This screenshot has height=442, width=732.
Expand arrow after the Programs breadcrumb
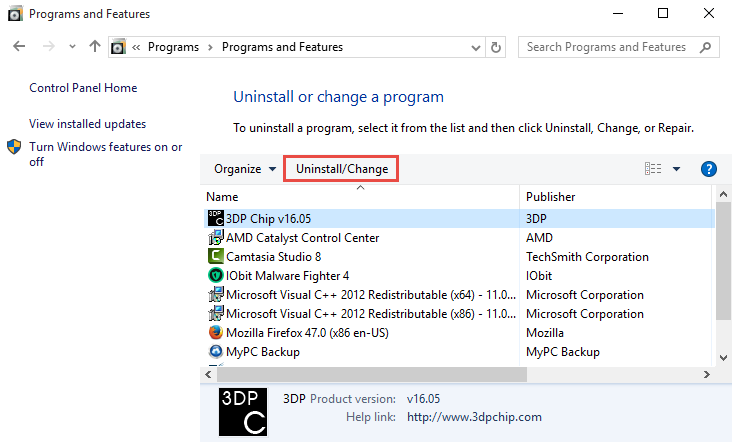210,47
